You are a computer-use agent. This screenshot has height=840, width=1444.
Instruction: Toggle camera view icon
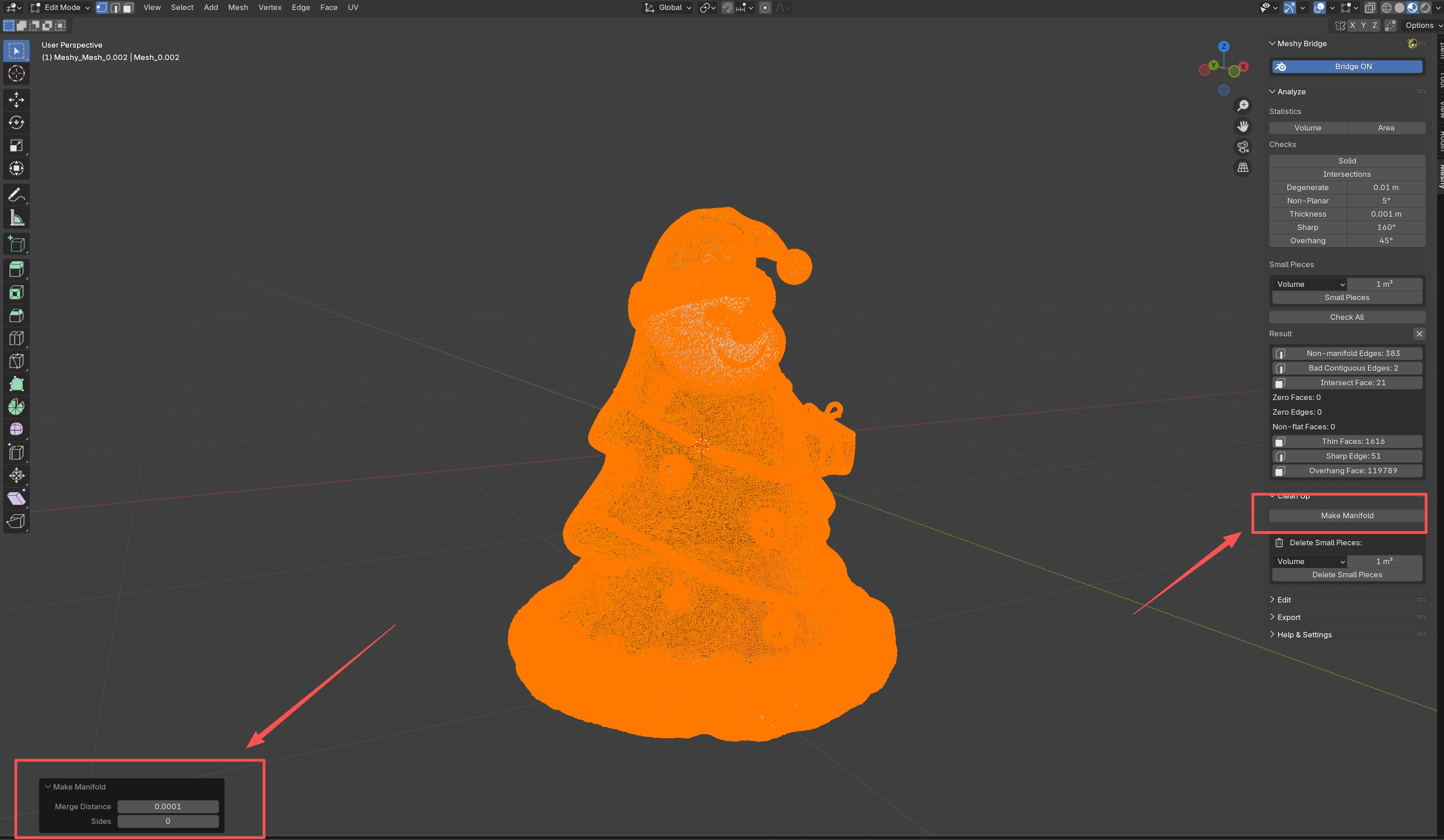[1242, 147]
